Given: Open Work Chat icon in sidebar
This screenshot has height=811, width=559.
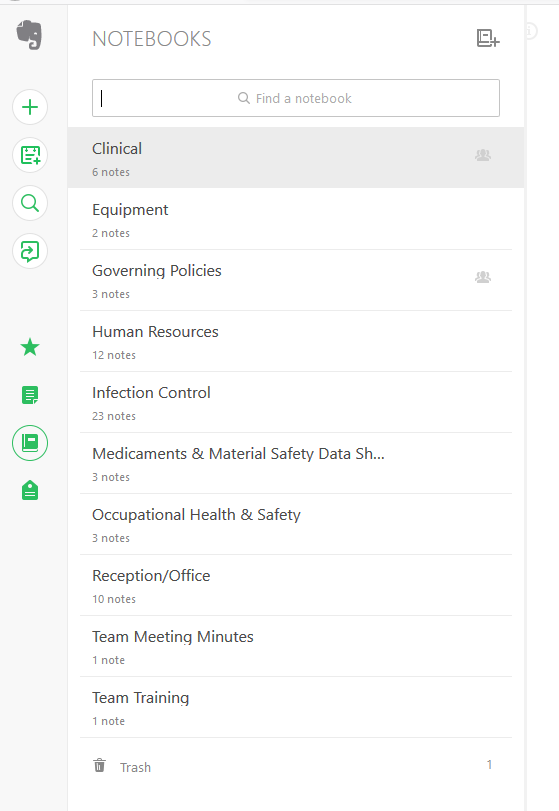Looking at the screenshot, I should point(30,251).
